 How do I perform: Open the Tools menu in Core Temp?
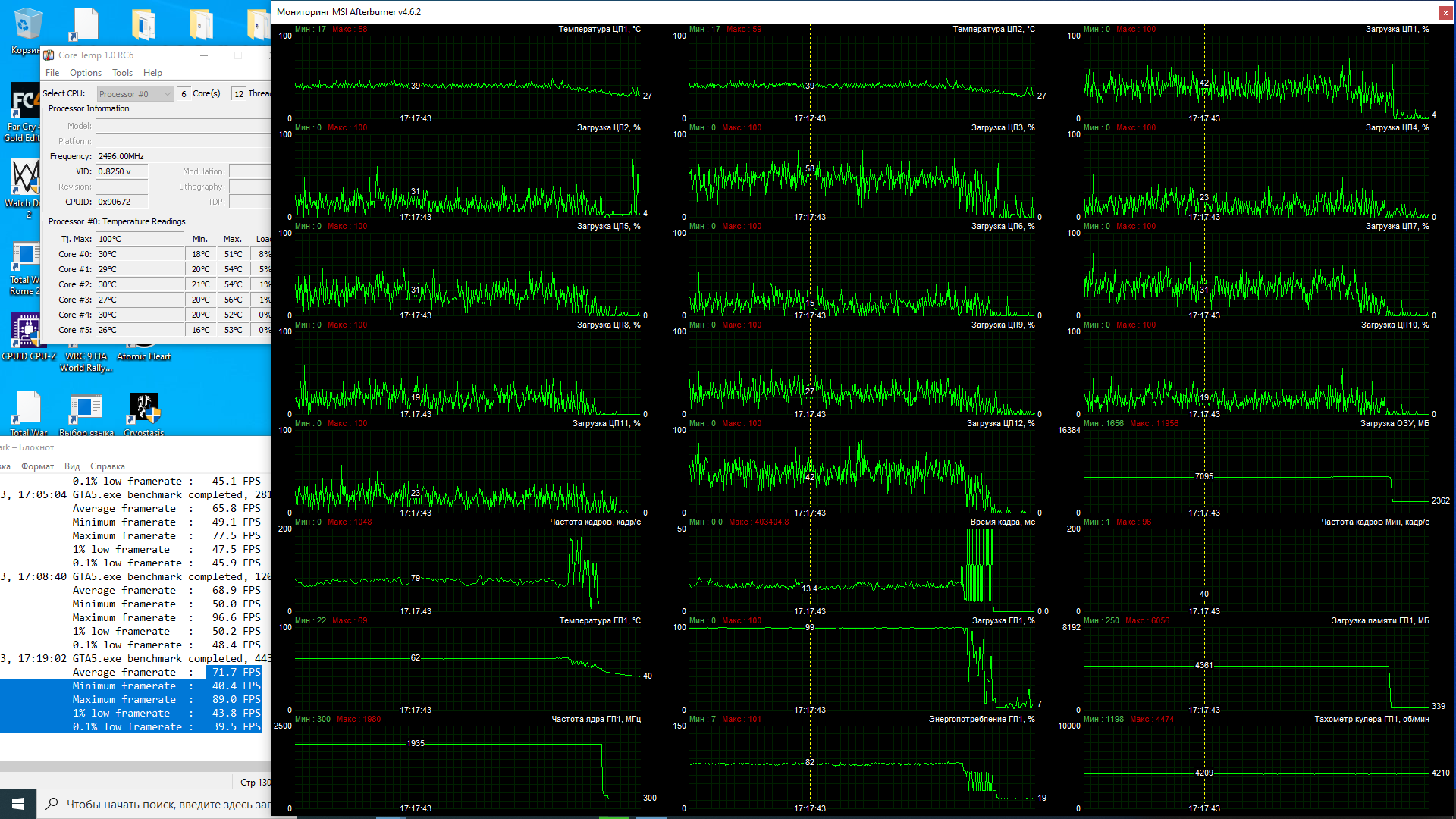122,73
